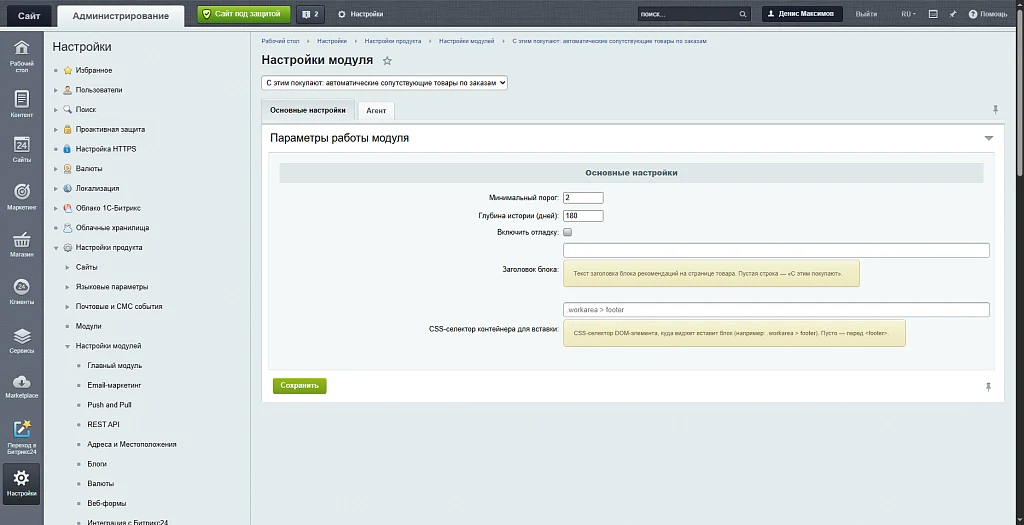This screenshot has height=525, width=1024.
Task: Collapse Настройки модулей tree node
Action: point(67,346)
